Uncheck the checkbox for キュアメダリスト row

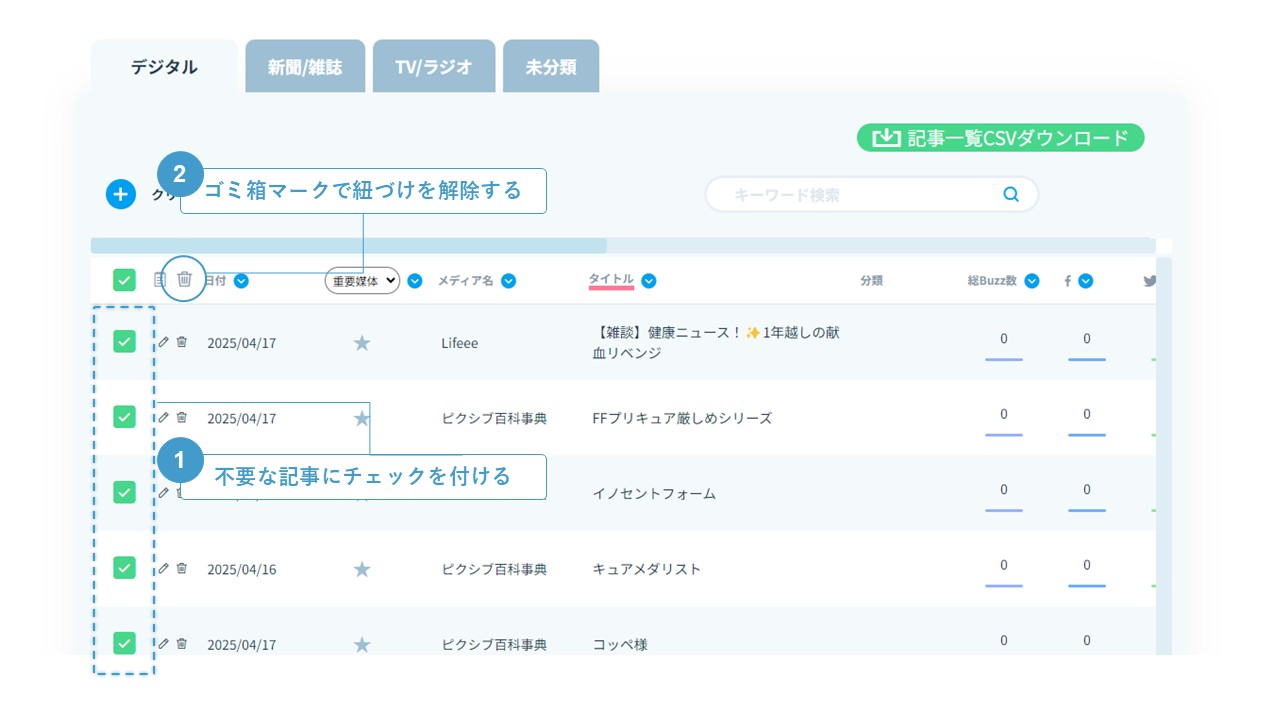pyautogui.click(x=124, y=568)
